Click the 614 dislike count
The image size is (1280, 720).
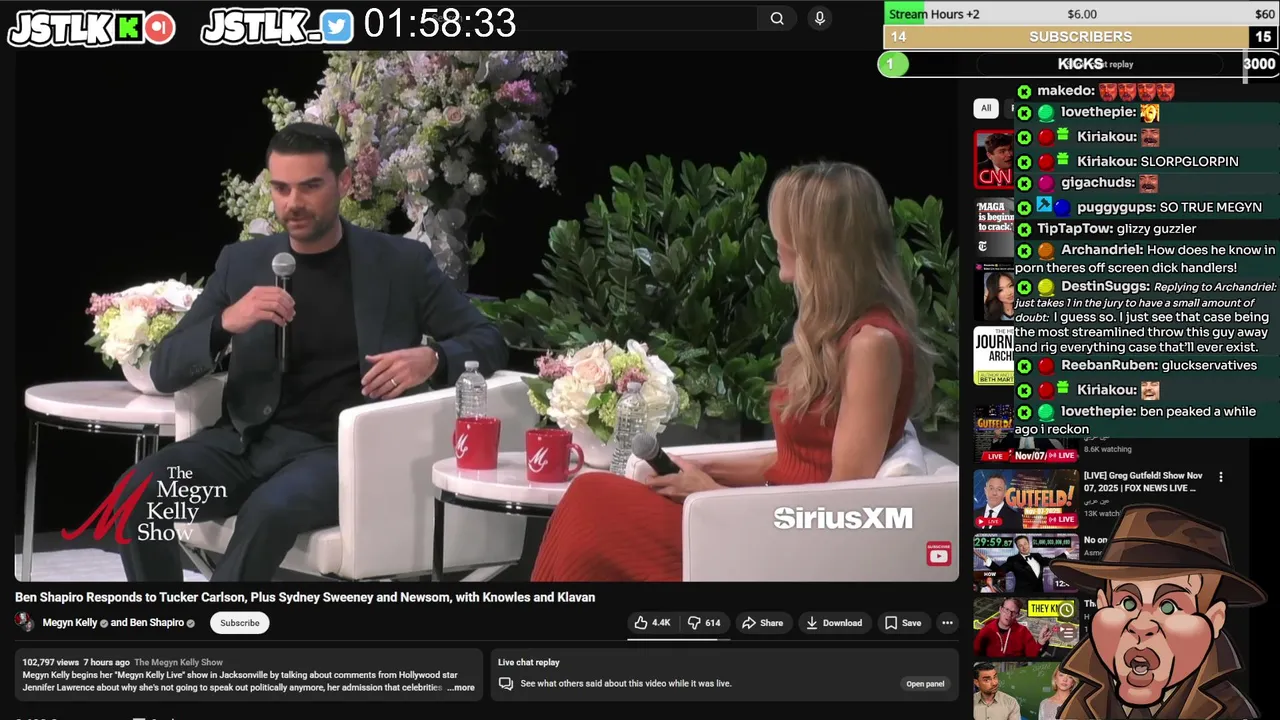tap(712, 623)
